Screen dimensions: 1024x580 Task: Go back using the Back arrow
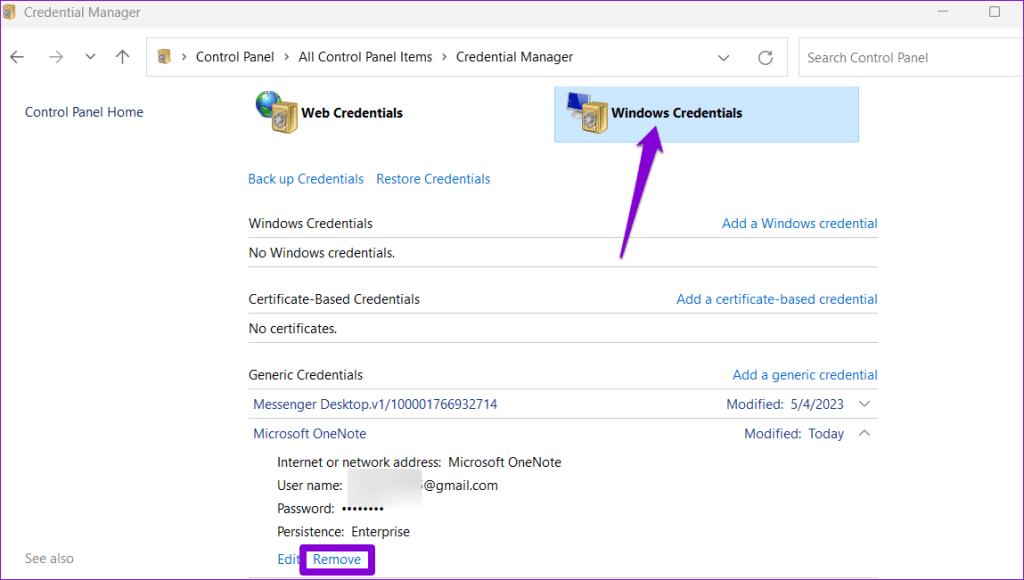(x=17, y=57)
